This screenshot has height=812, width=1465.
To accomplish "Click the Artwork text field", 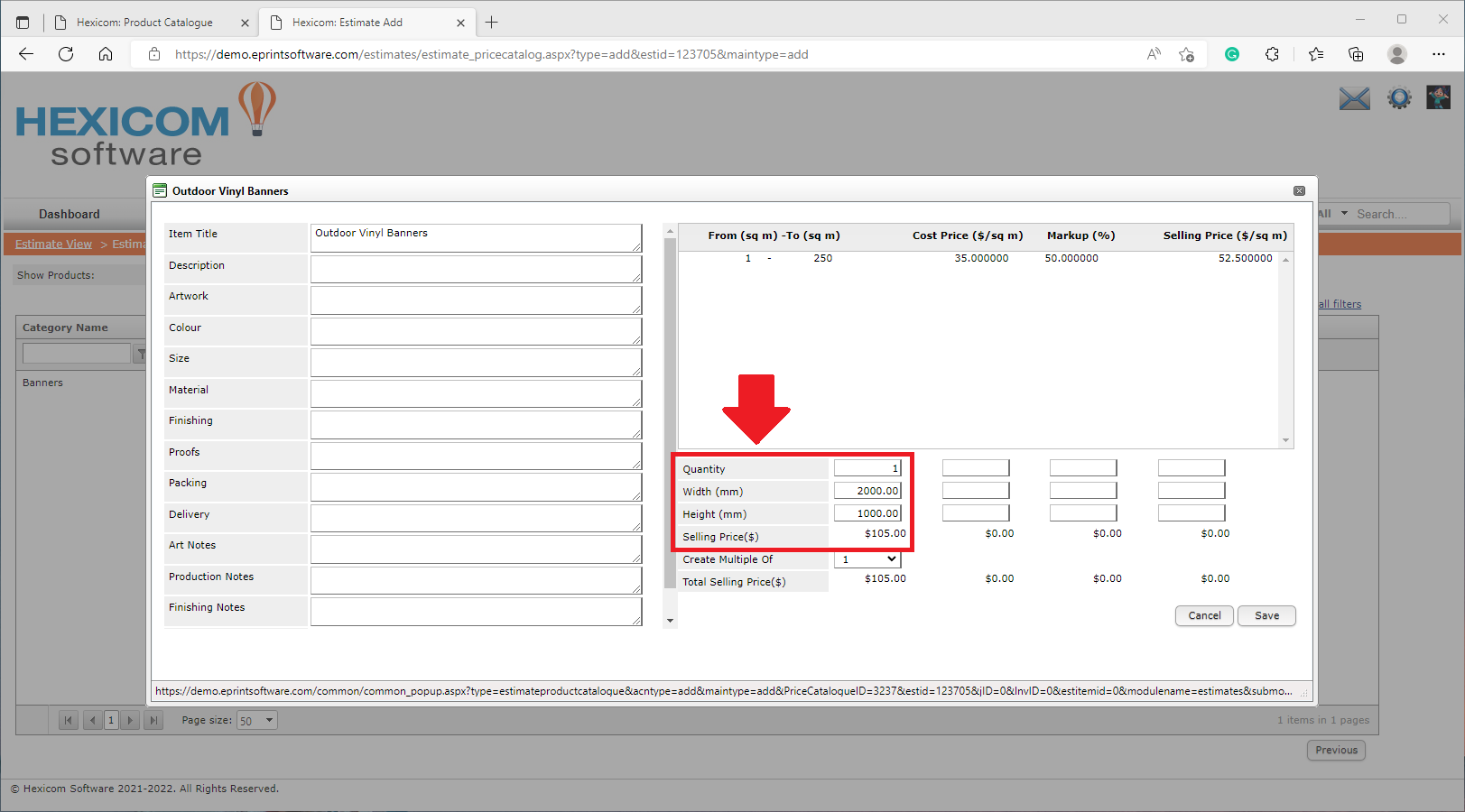I will click(477, 300).
